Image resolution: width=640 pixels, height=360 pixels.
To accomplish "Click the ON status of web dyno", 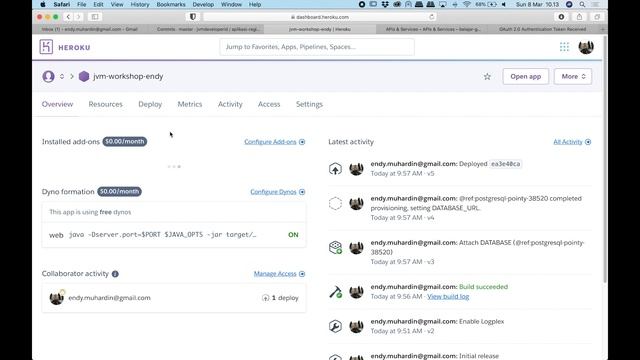I will (x=293, y=235).
